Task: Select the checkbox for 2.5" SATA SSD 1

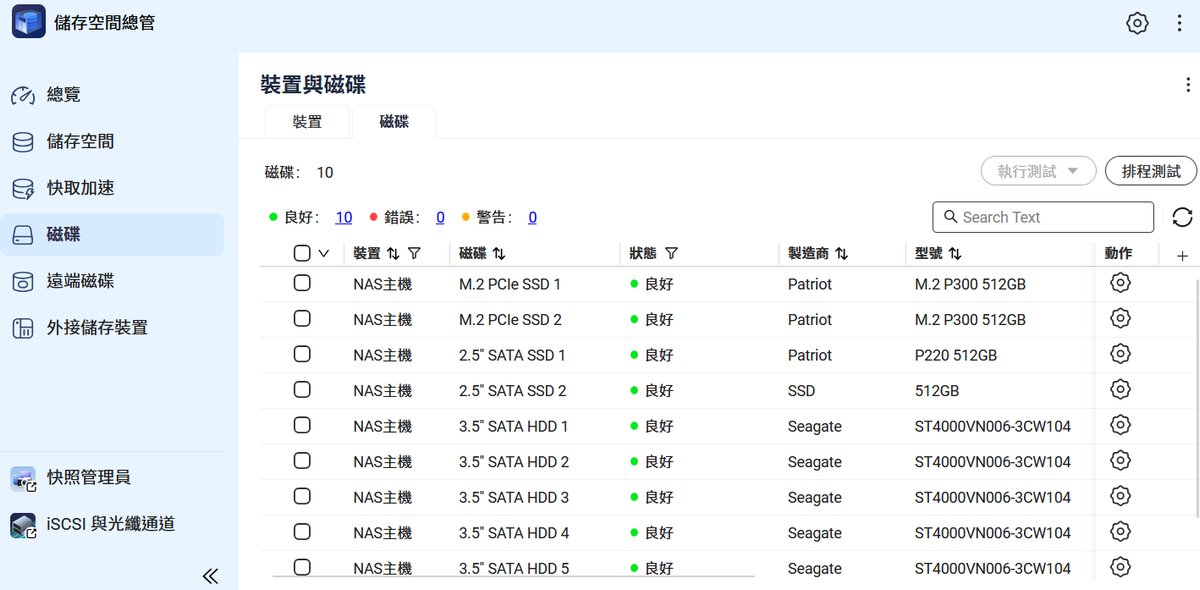Action: (302, 354)
